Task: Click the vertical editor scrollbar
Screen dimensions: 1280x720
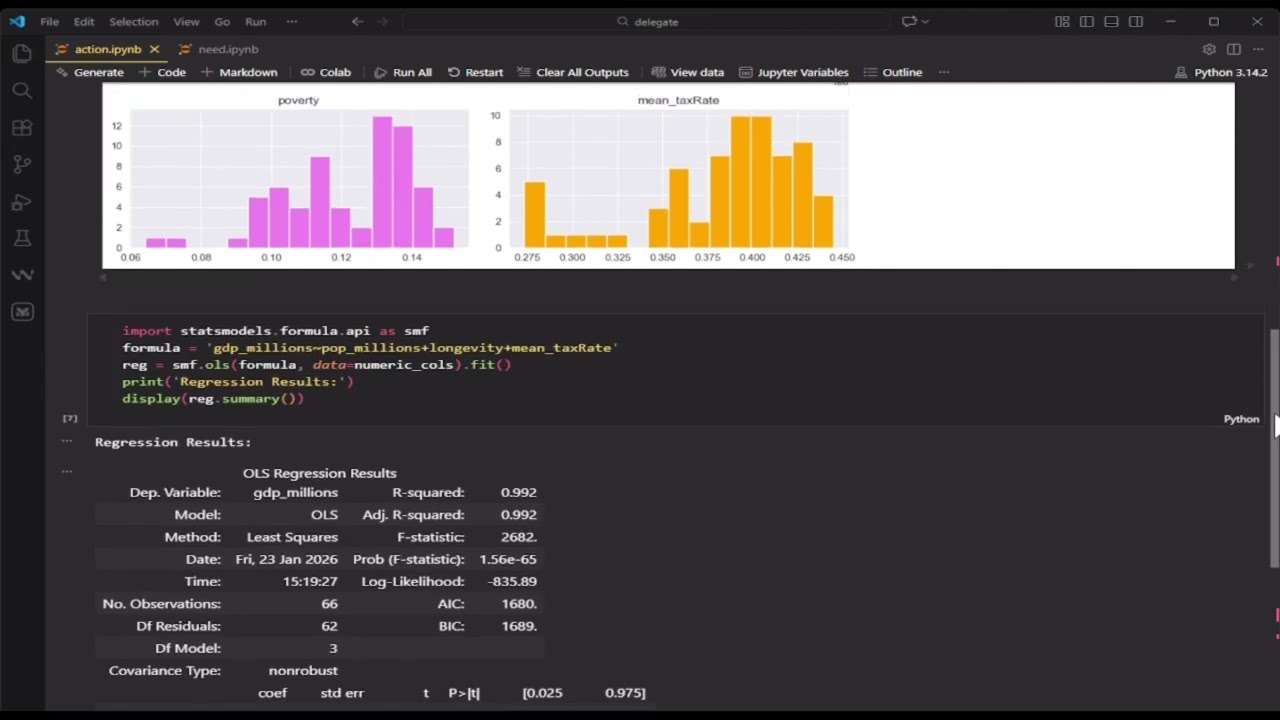Action: [x=1274, y=448]
